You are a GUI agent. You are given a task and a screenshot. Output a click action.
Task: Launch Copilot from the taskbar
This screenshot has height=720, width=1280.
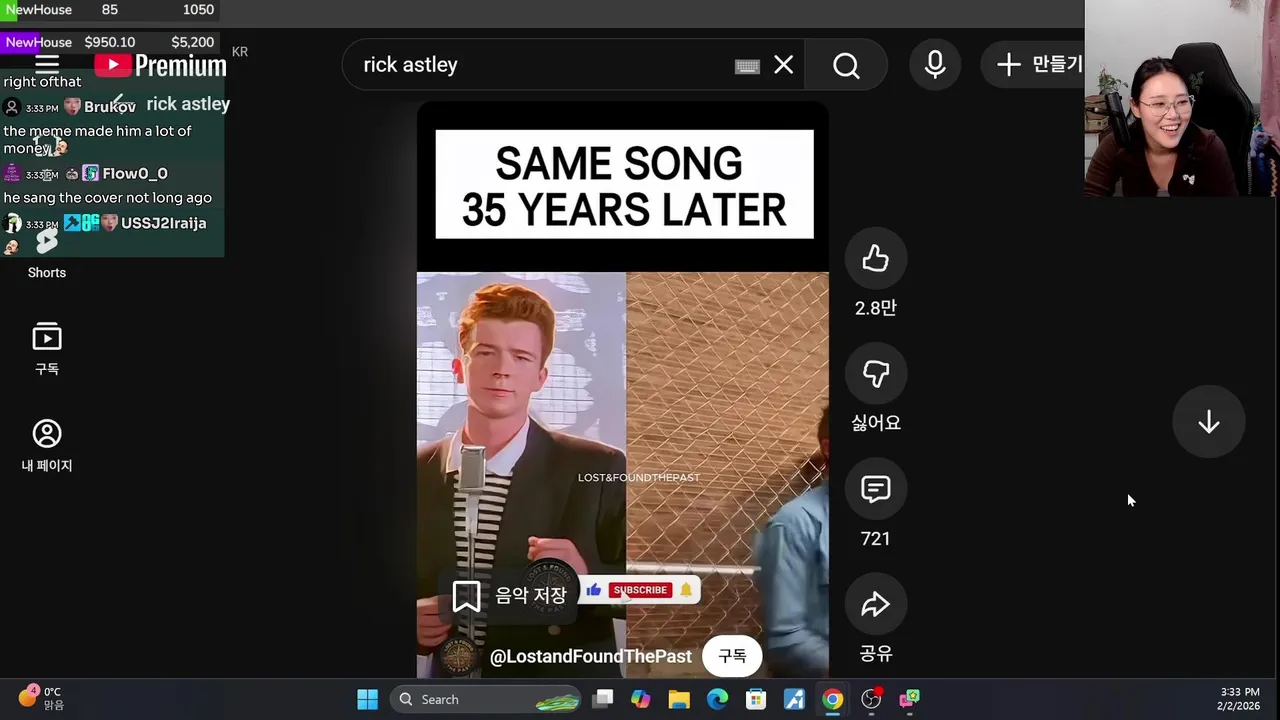[640, 699]
